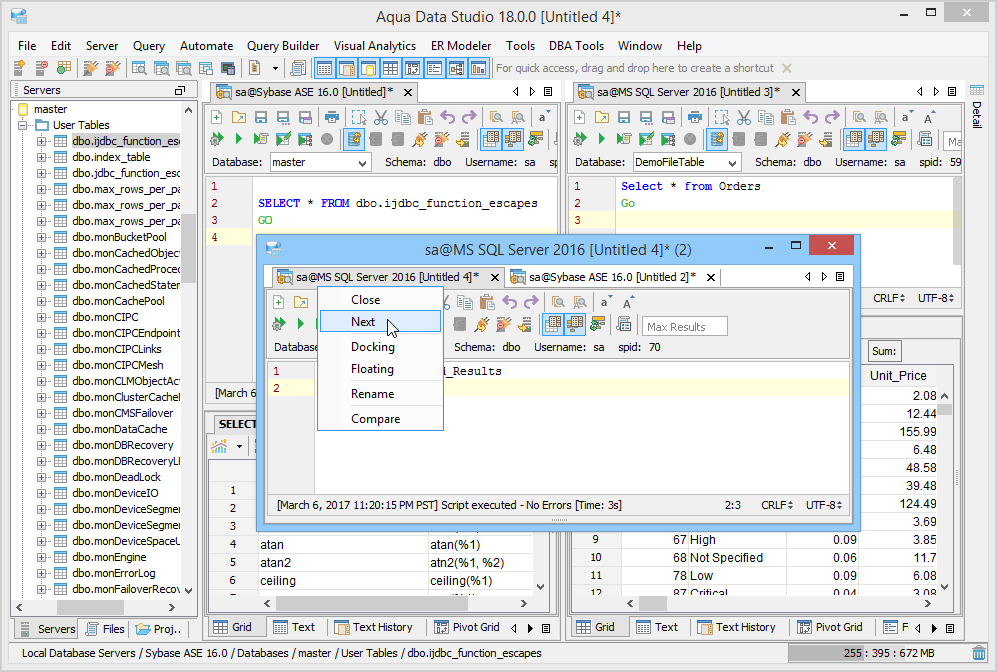The width and height of the screenshot is (997, 672).
Task: Switch to sa@Sybase ASE 16.0 [Untitled 2] tab
Action: coord(612,277)
